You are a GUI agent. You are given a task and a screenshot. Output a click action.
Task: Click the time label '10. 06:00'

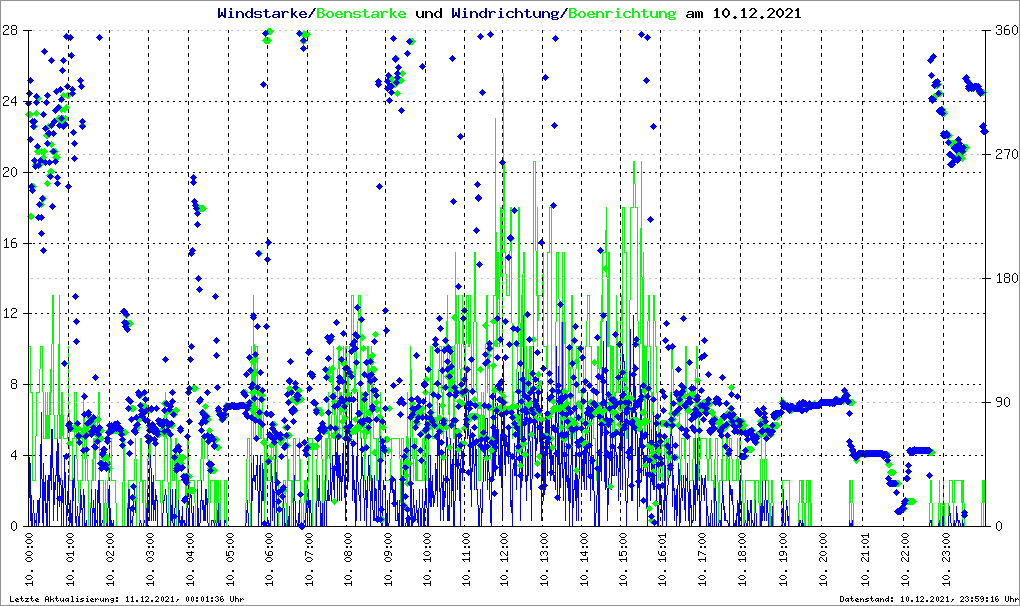pos(269,560)
